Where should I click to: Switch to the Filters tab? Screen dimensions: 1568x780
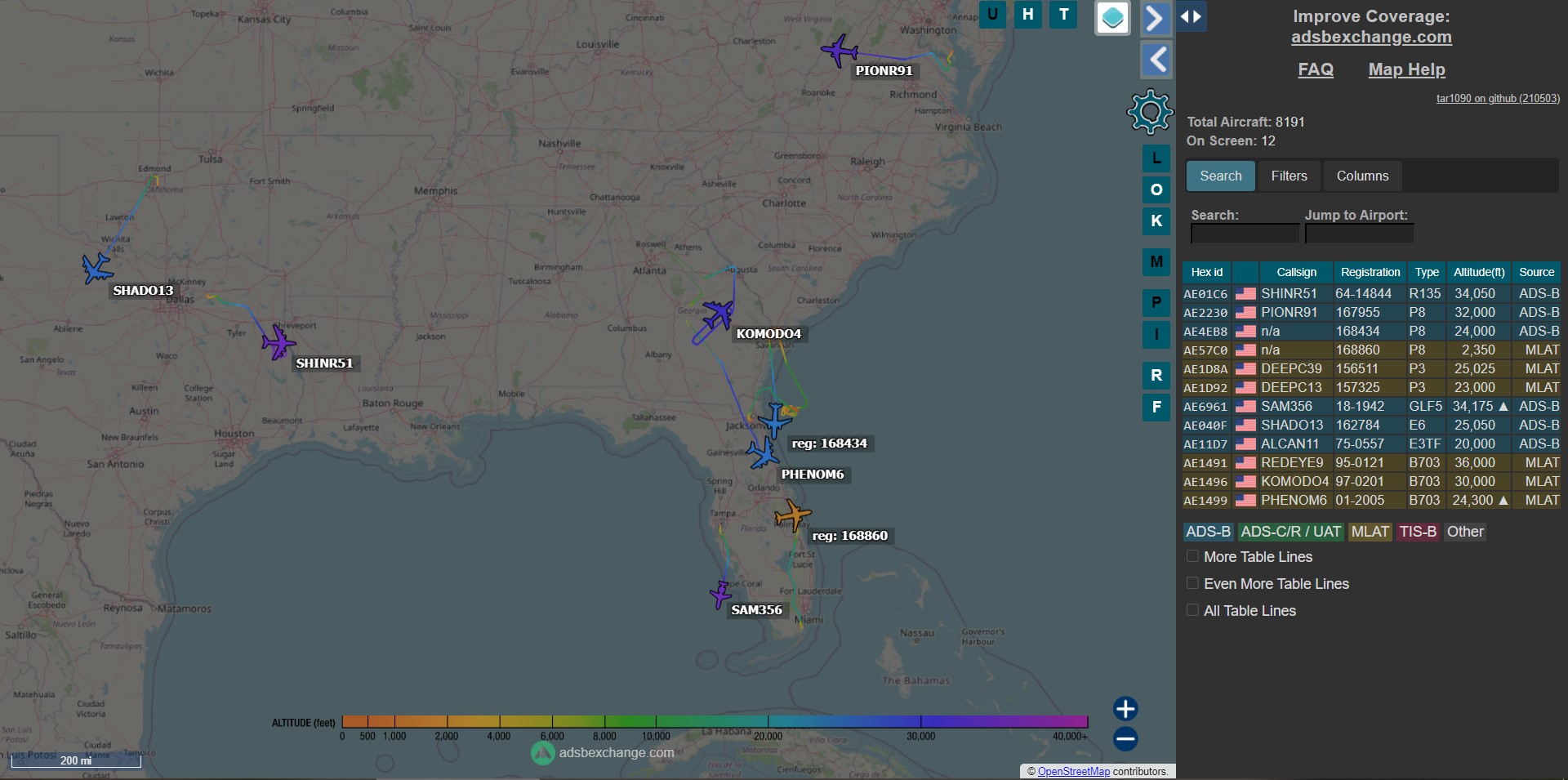pyautogui.click(x=1289, y=176)
